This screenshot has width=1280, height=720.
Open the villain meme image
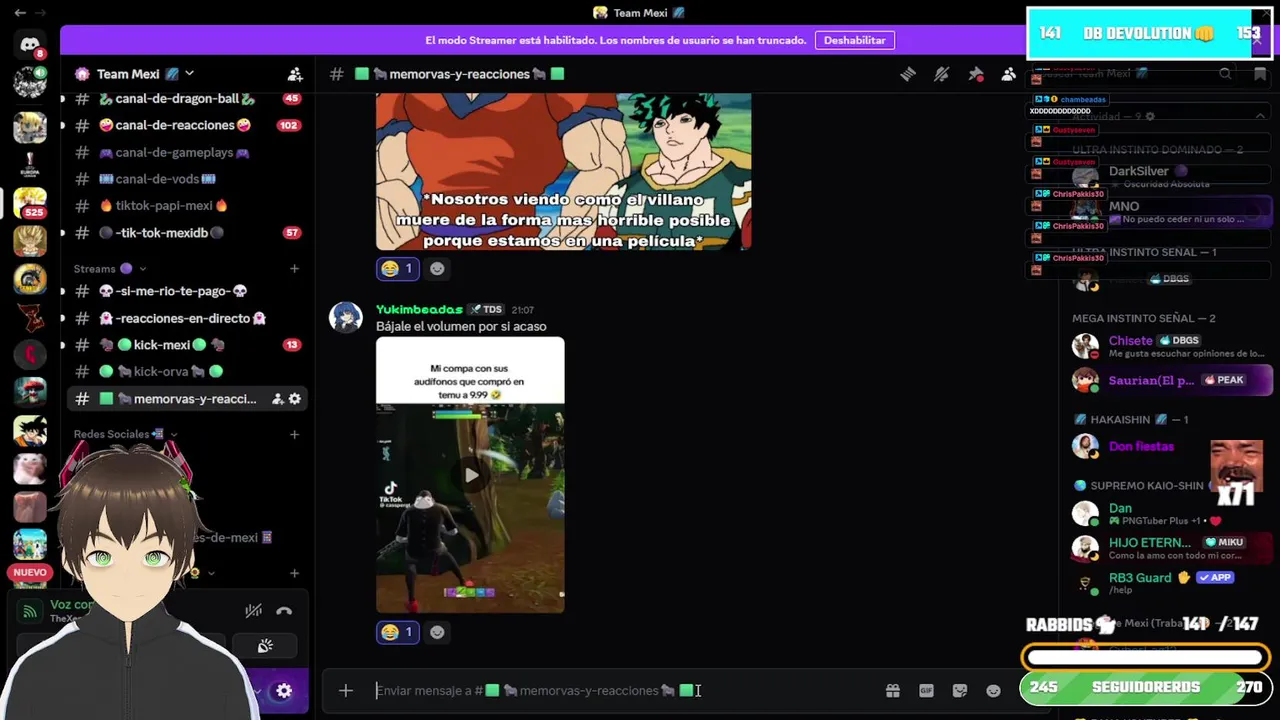coord(563,171)
